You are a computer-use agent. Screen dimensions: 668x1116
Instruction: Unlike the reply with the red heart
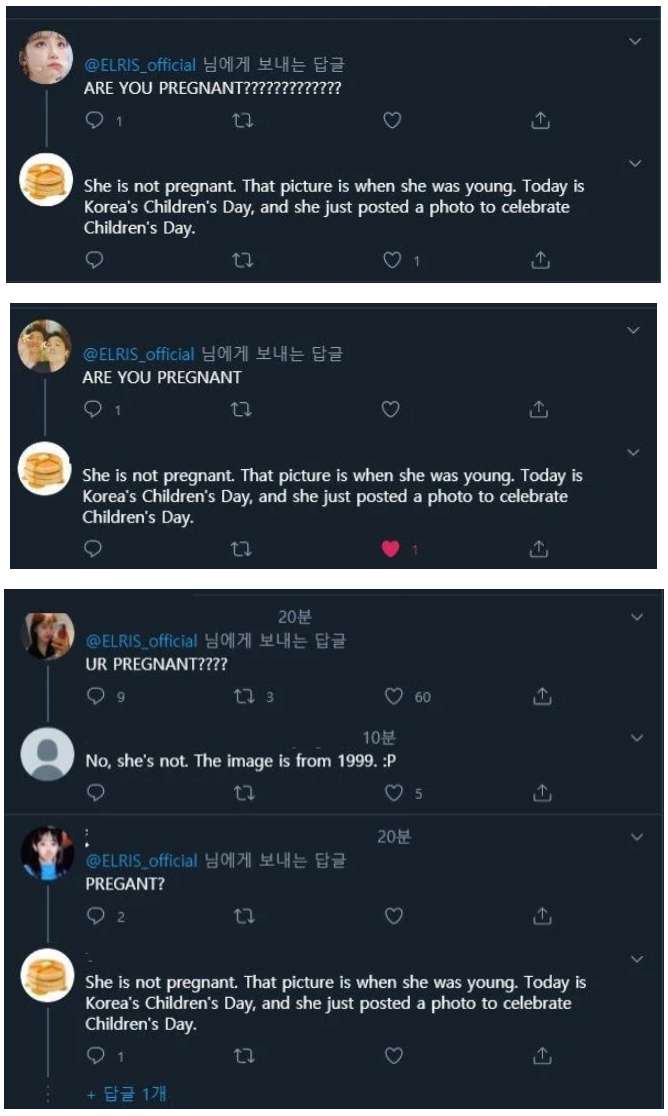(x=392, y=548)
